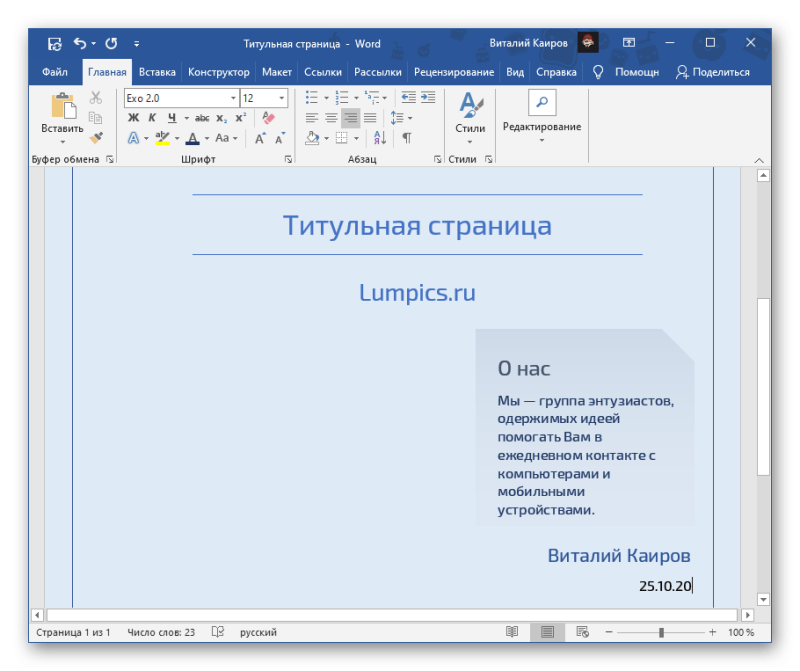
Task: Align text to the left
Action: point(312,118)
